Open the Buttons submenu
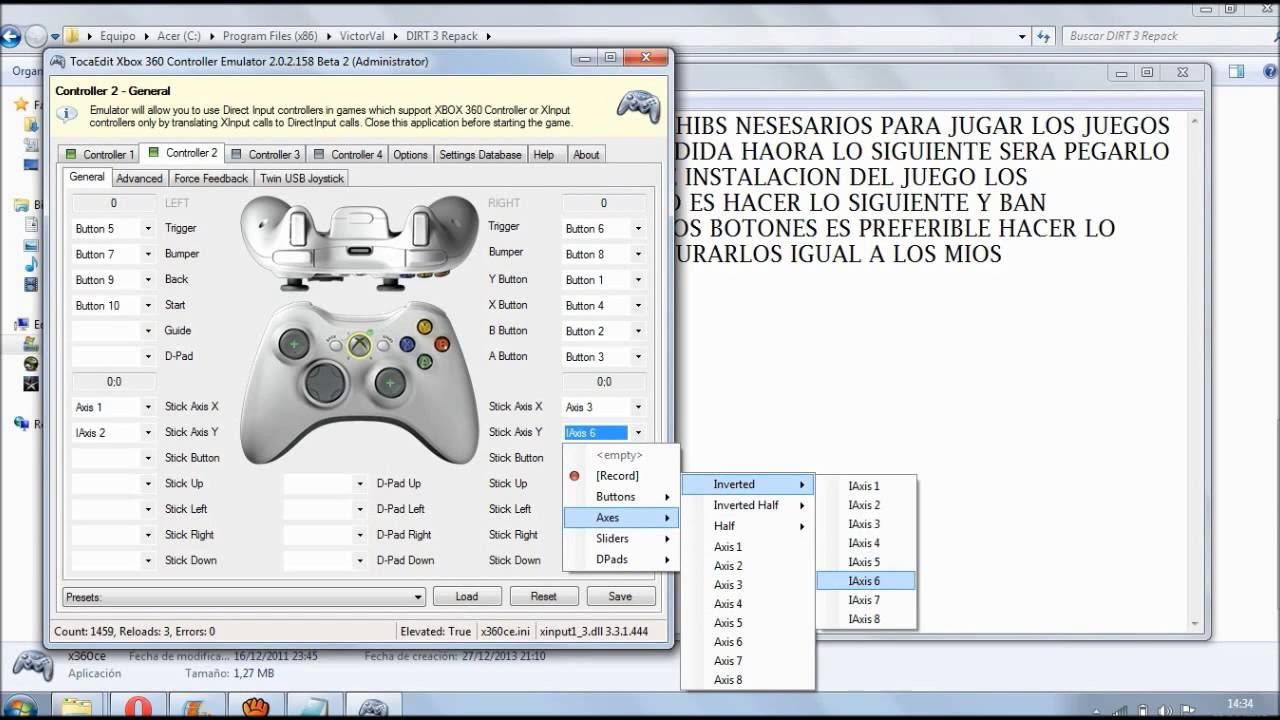This screenshot has height=720, width=1280. (621, 497)
